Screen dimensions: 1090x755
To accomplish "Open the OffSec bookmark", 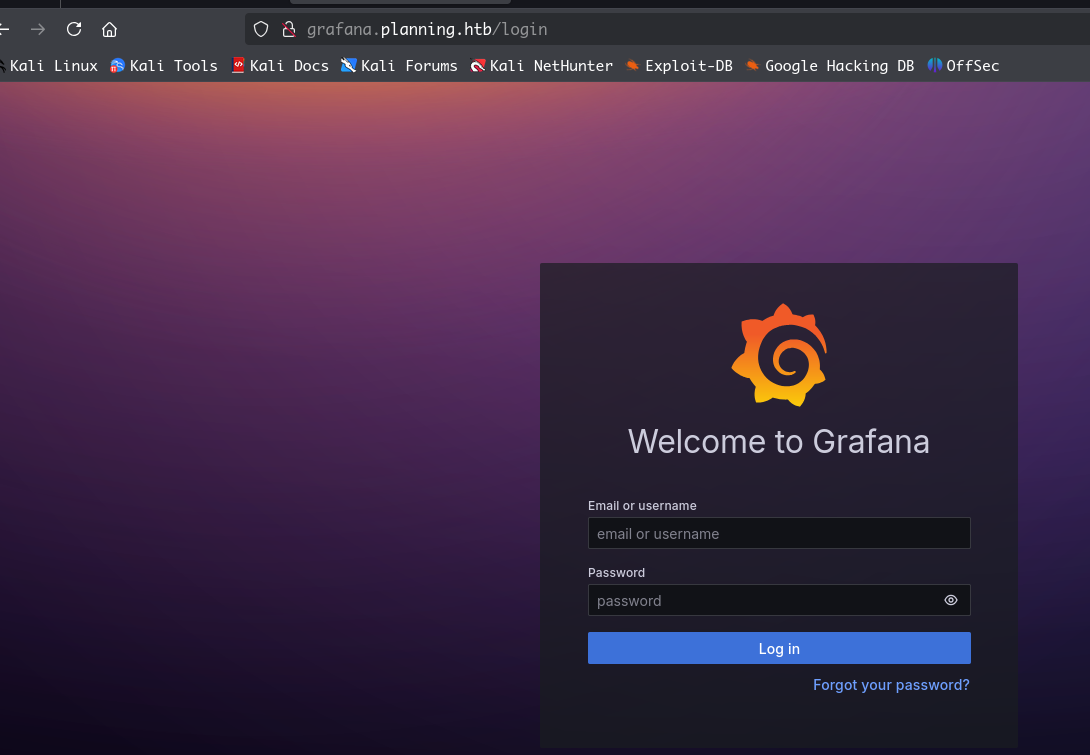I will tap(963, 66).
